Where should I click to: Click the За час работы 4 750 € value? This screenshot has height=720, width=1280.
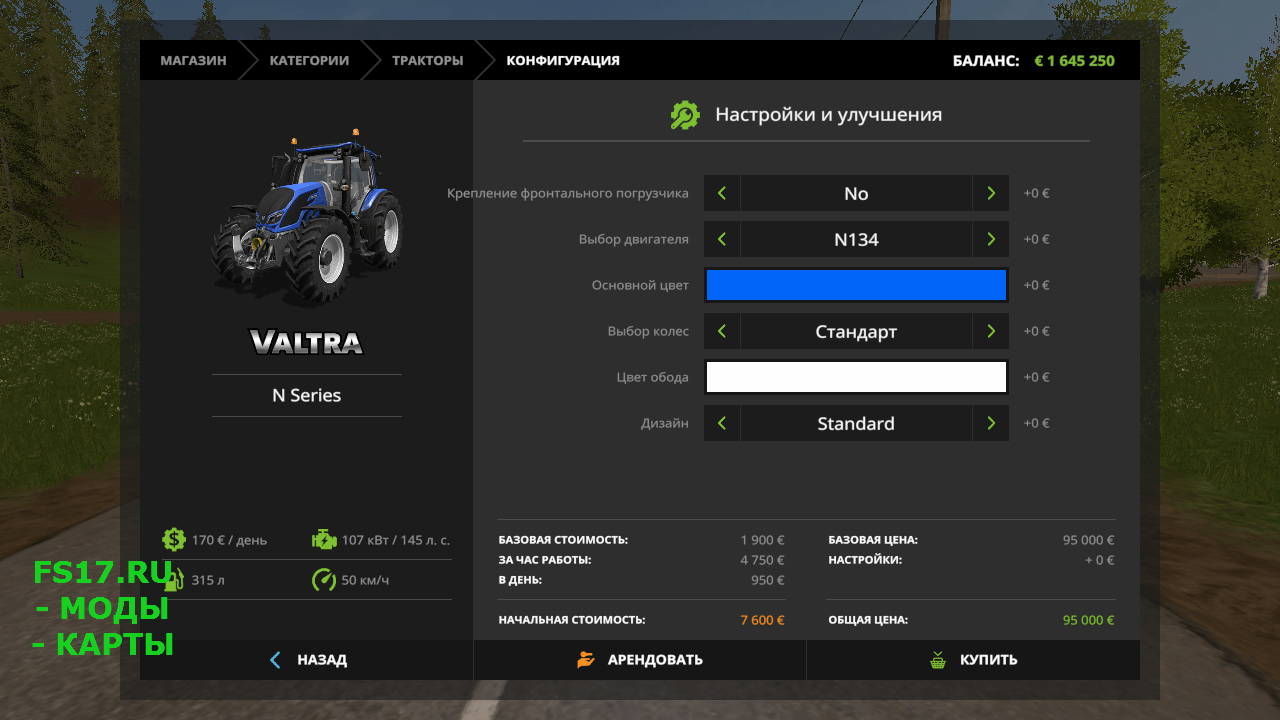tap(762, 560)
